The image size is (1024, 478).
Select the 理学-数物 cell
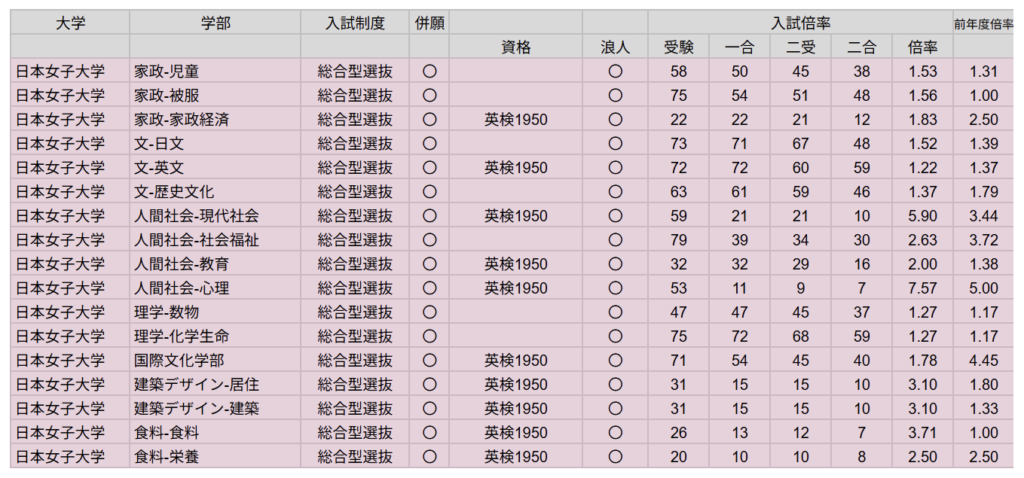pos(215,312)
